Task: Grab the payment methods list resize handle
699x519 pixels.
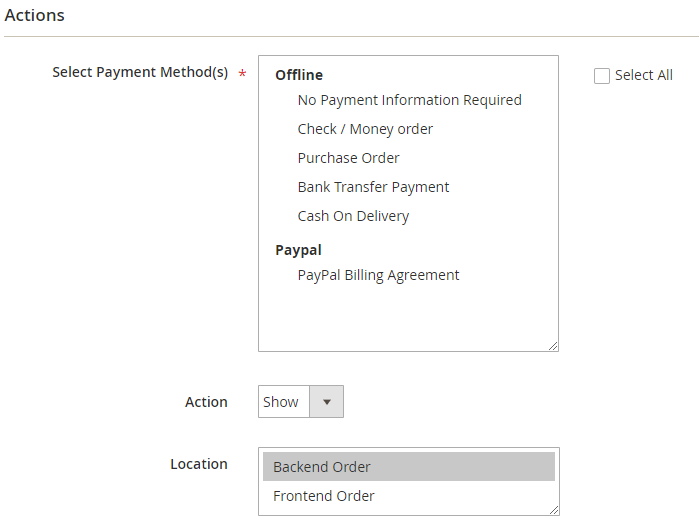Action: (x=553, y=346)
